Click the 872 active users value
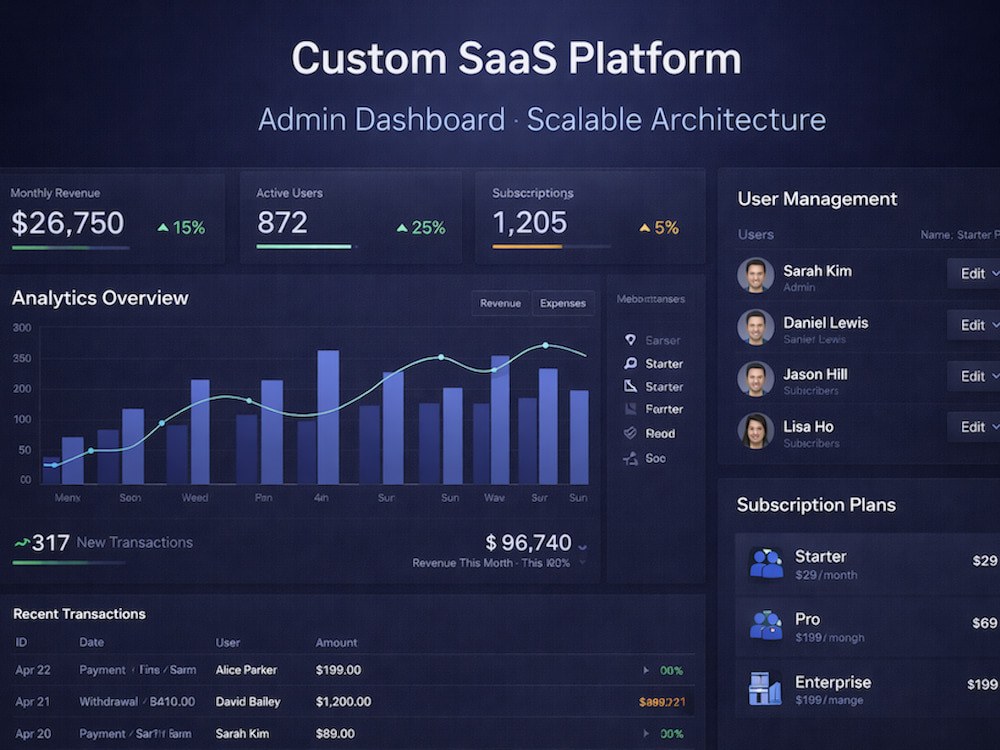The image size is (1000, 750). pyautogui.click(x=283, y=223)
